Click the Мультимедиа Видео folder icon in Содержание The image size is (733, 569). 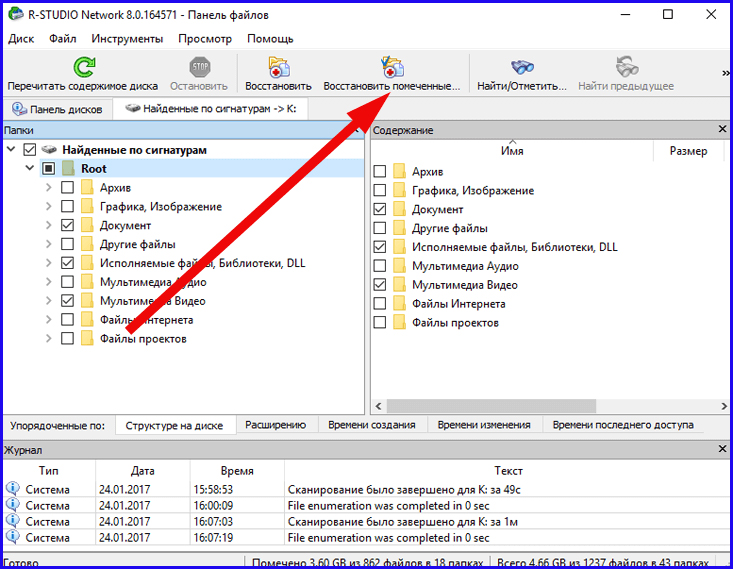[399, 285]
